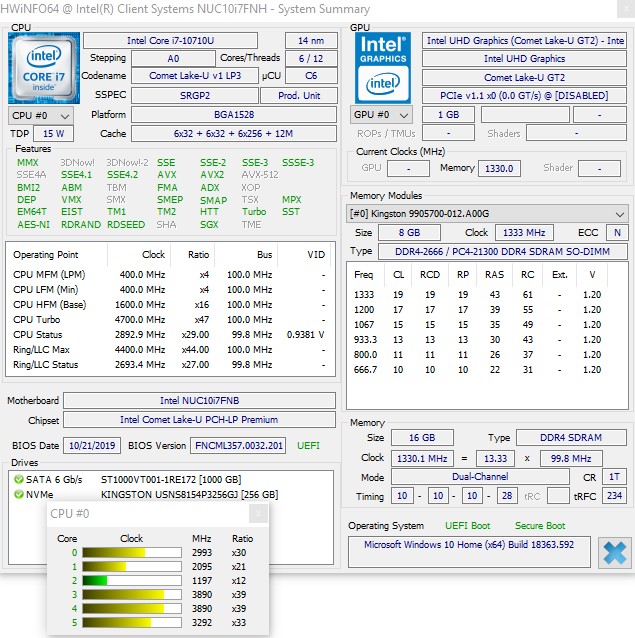The height and width of the screenshot is (638, 635).
Task: Click the CPU Status 2892.9 MHz row
Action: tap(170, 335)
